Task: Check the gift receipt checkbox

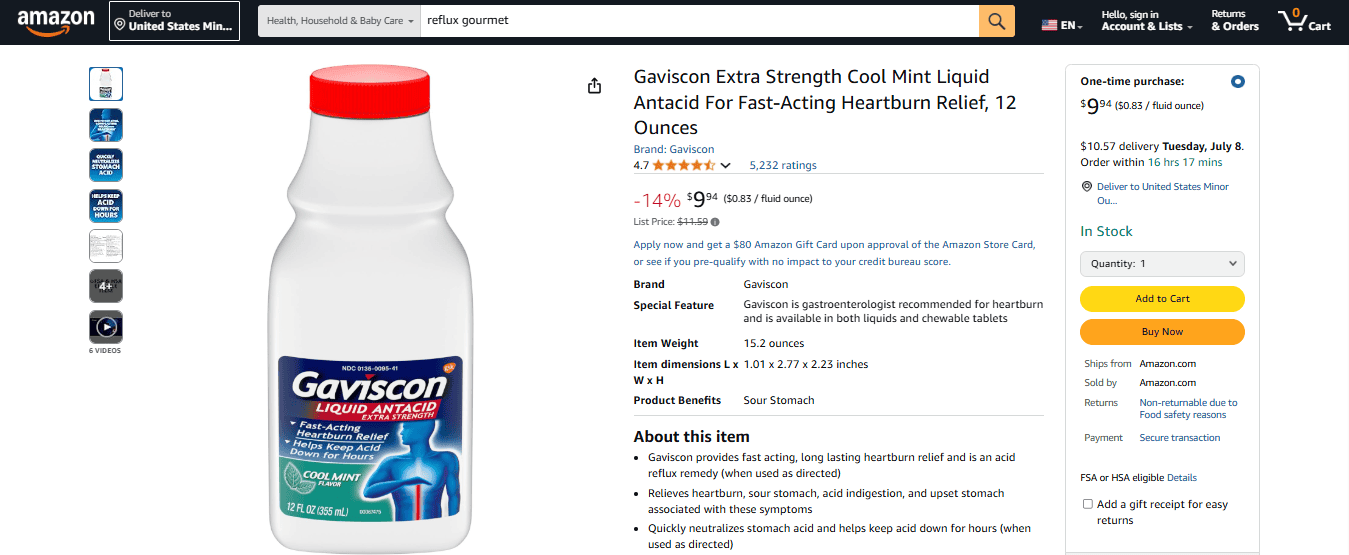Action: 1088,504
